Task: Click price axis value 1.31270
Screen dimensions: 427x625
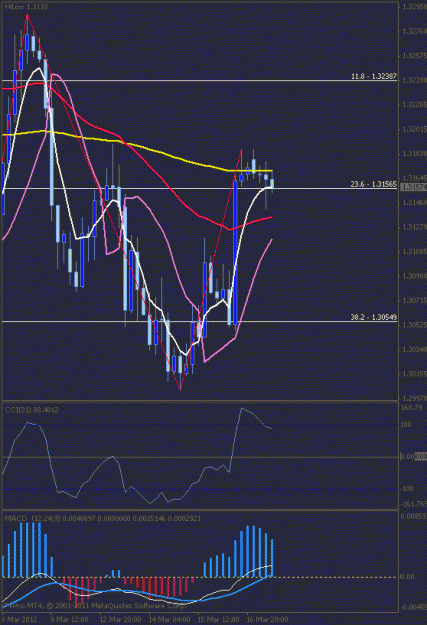Action: (415, 227)
